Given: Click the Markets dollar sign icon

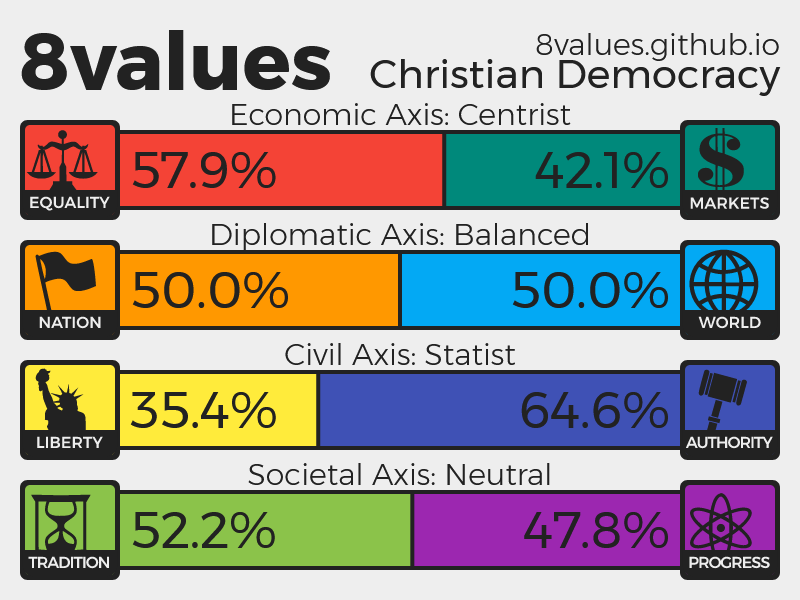Looking at the screenshot, I should (x=729, y=159).
